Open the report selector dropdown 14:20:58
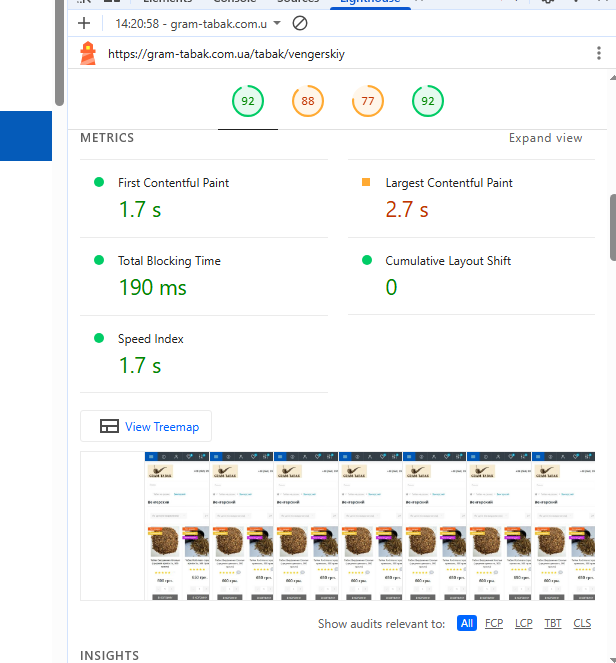The width and height of the screenshot is (616, 663). (x=198, y=24)
